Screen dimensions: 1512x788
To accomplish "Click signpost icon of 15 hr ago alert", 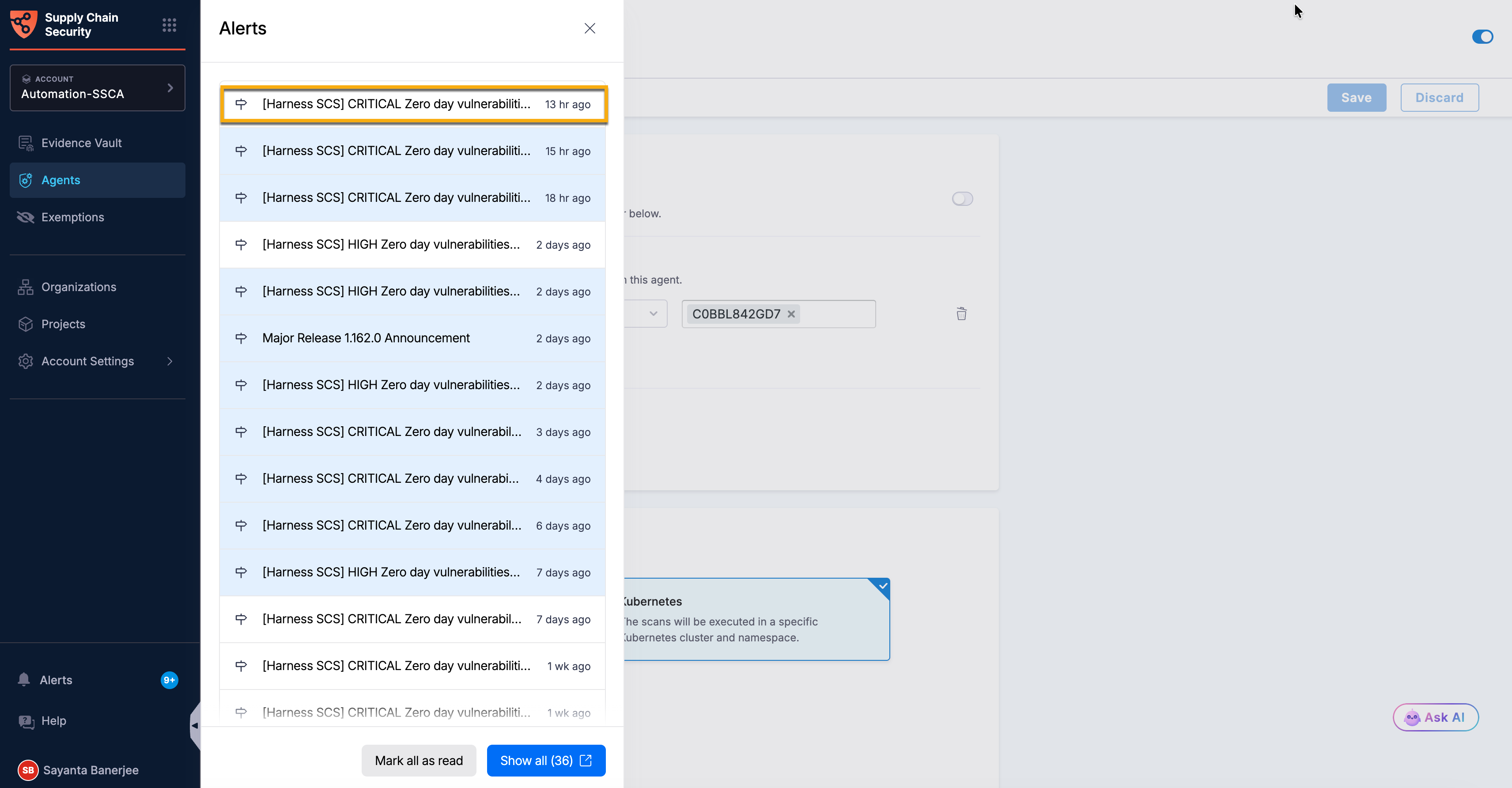I will tap(241, 151).
